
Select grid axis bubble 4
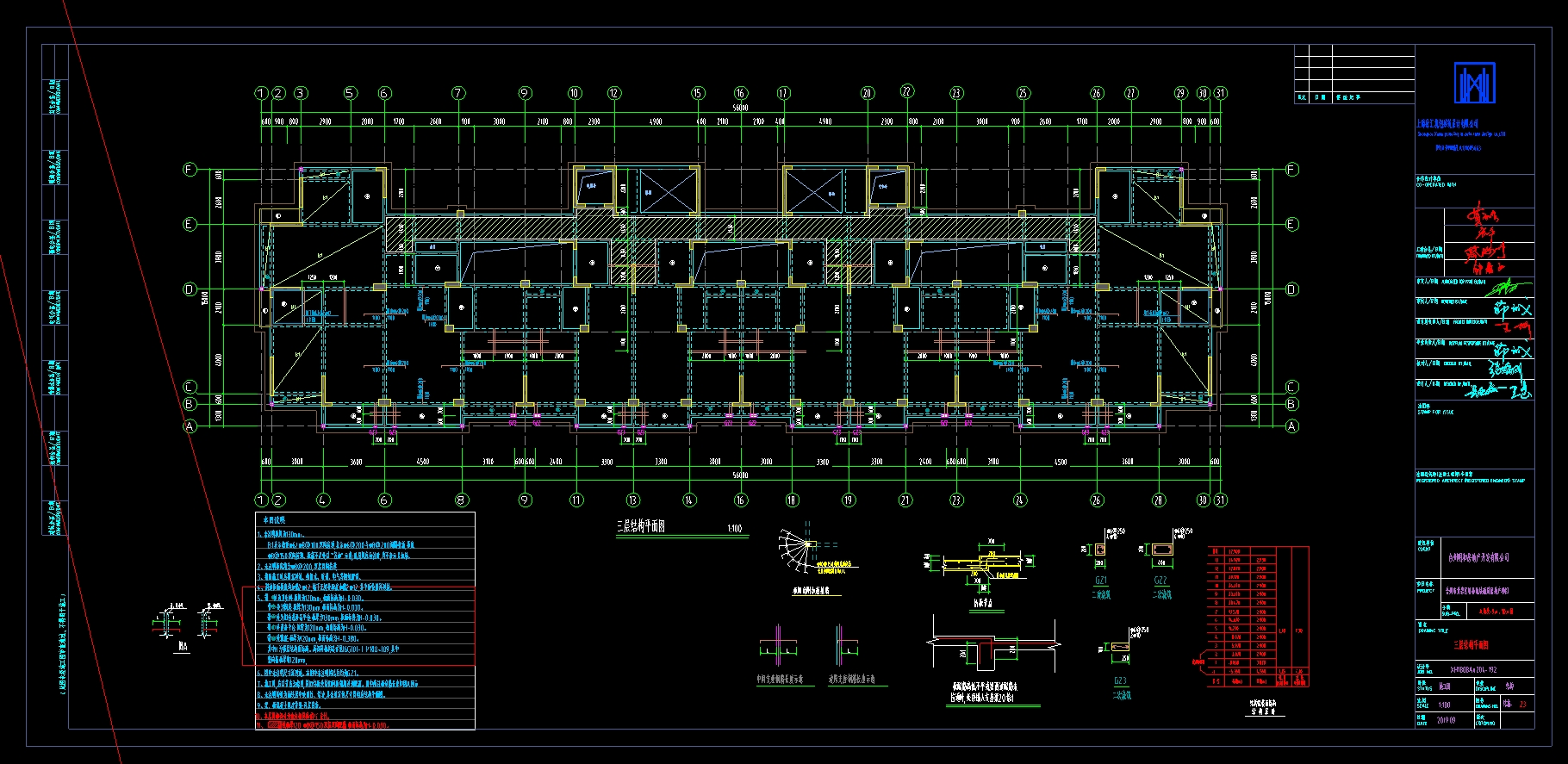pos(323,500)
